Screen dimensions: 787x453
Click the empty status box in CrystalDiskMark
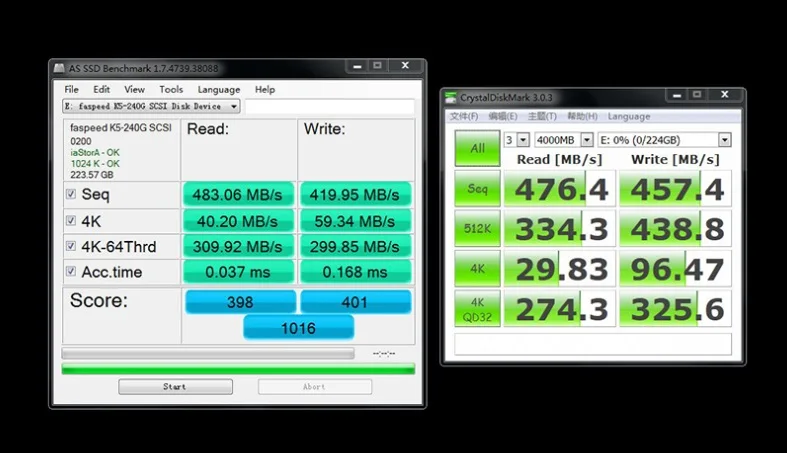coord(593,345)
